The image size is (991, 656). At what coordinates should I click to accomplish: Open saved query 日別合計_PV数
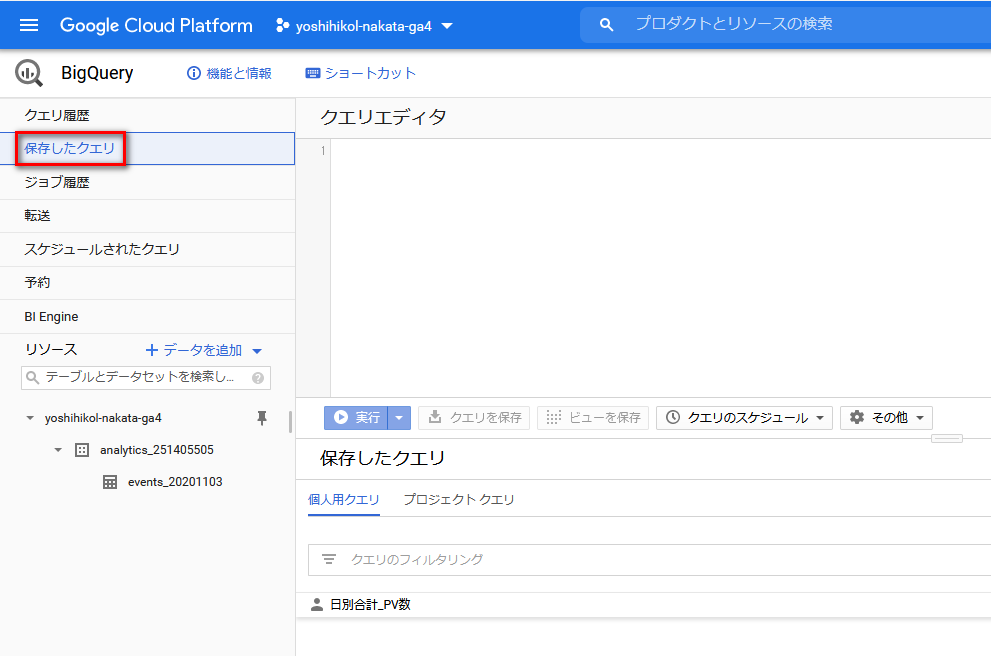coord(370,605)
